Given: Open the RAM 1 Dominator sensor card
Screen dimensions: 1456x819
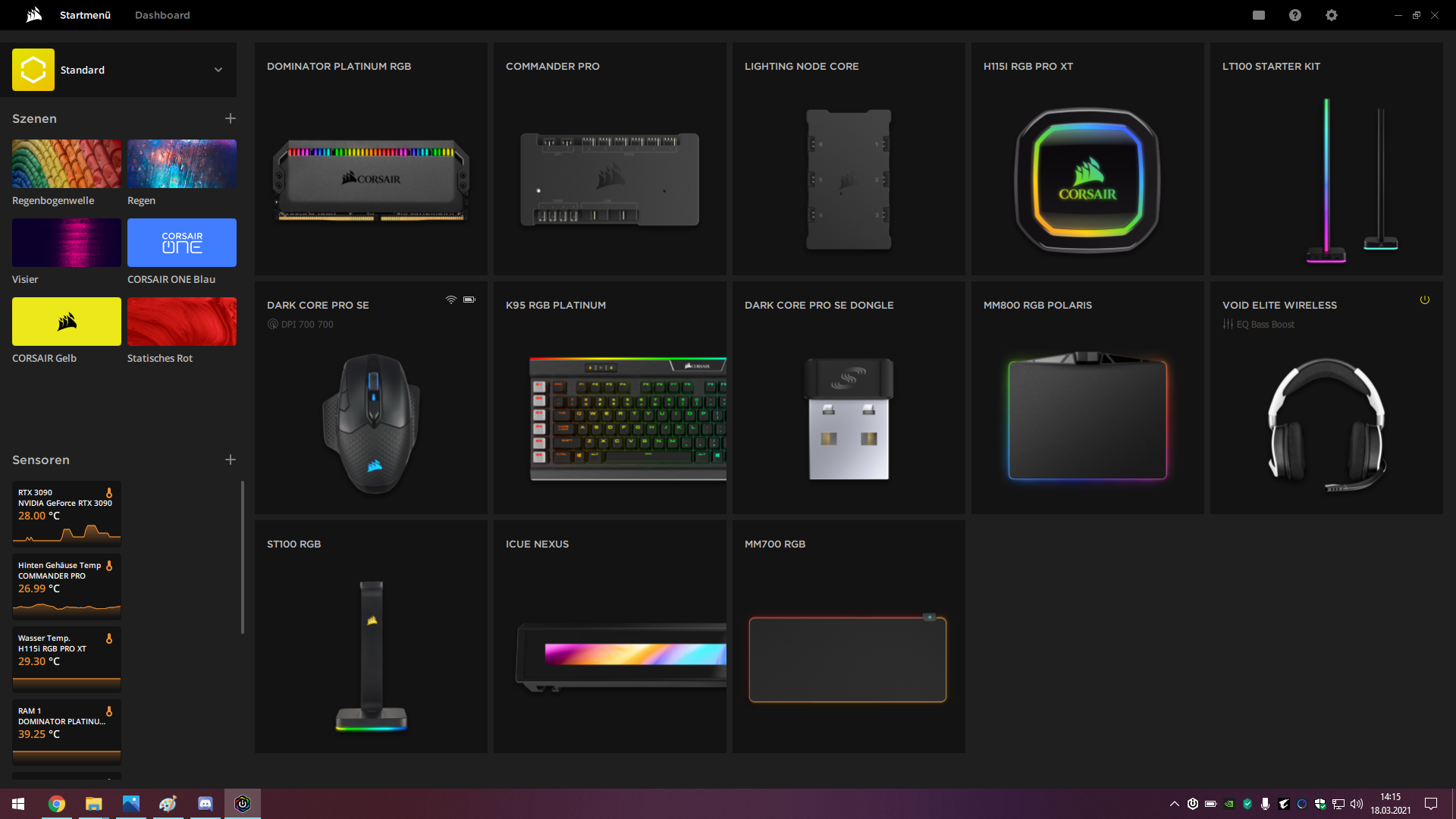Looking at the screenshot, I should [67, 733].
